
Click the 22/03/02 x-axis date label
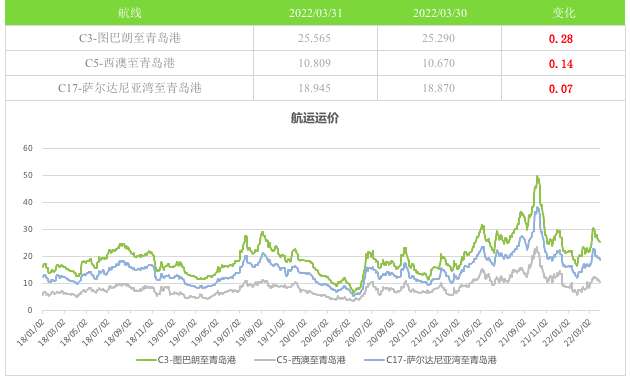click(x=578, y=333)
